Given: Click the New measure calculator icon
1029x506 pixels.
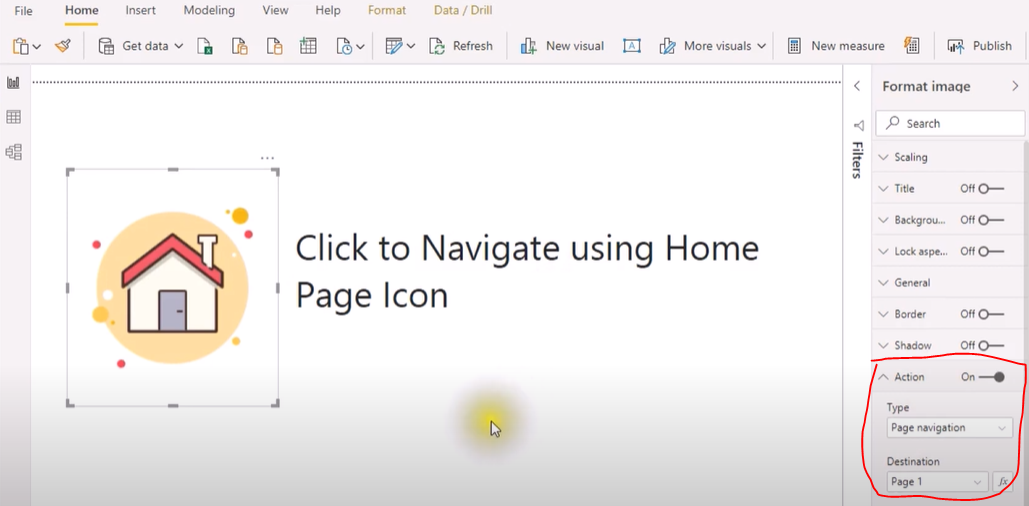Looking at the screenshot, I should [794, 46].
